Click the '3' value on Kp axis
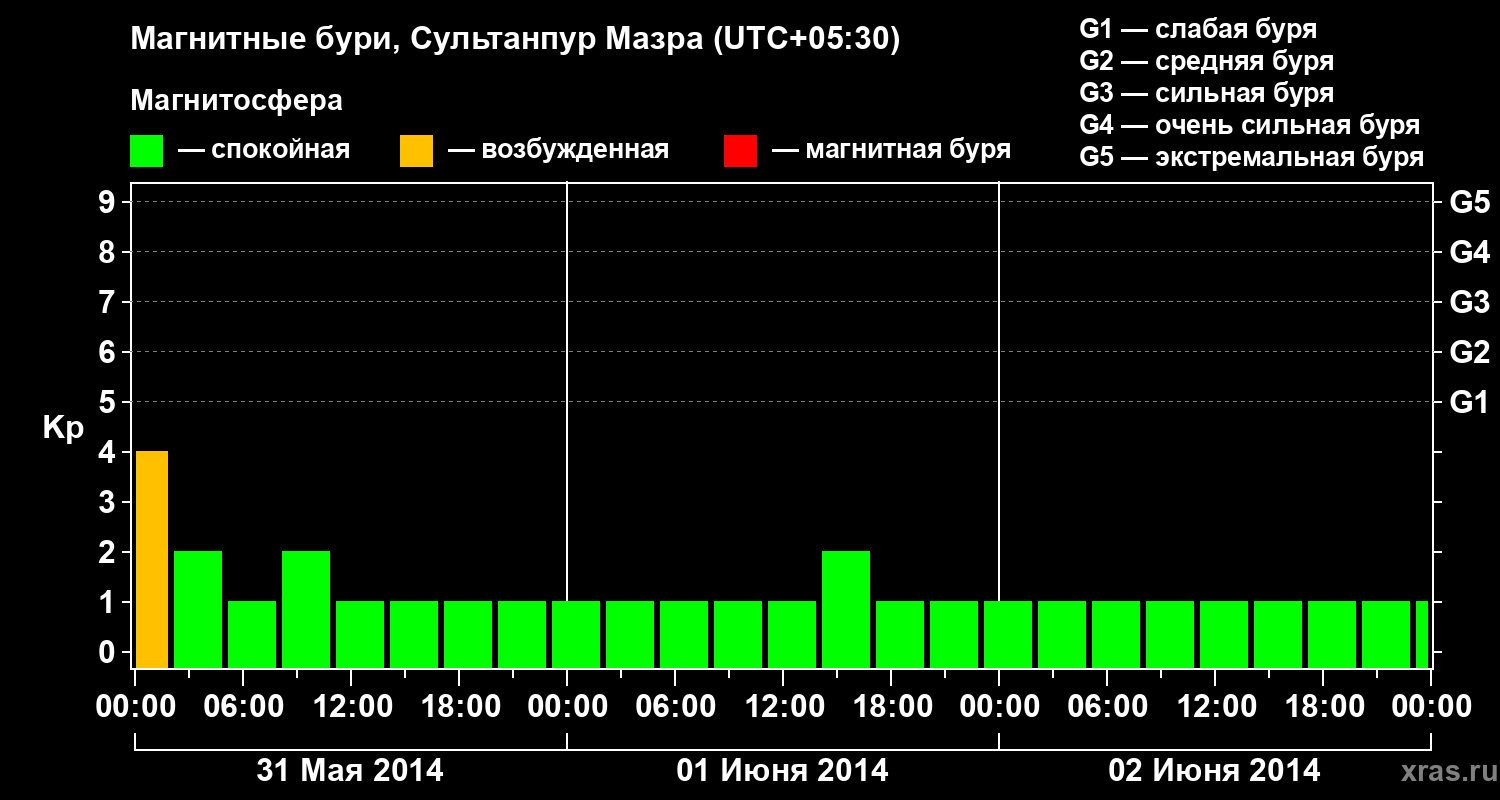The width and height of the screenshot is (1500, 800). pyautogui.click(x=109, y=502)
